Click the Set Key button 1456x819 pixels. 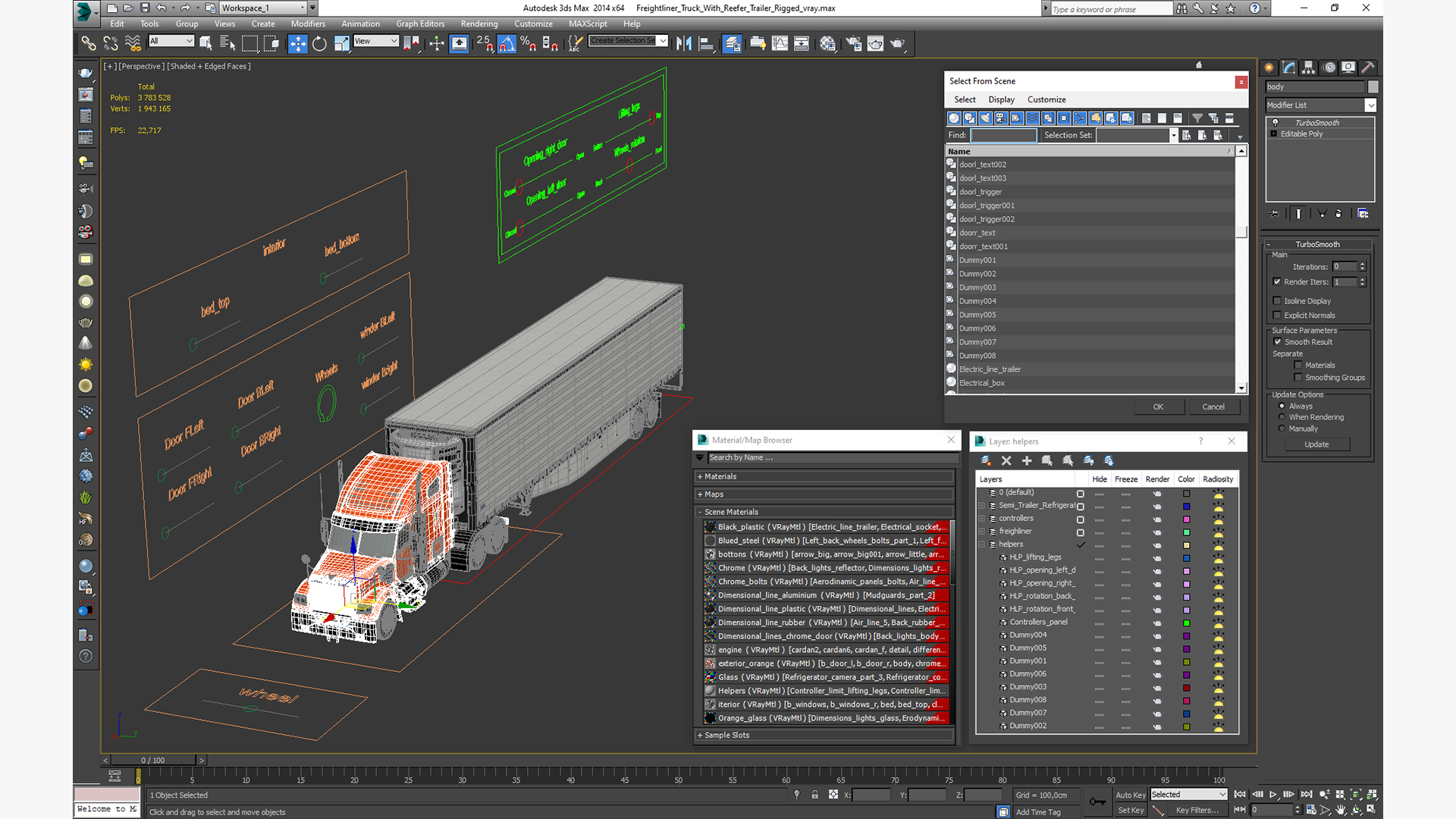click(1130, 811)
